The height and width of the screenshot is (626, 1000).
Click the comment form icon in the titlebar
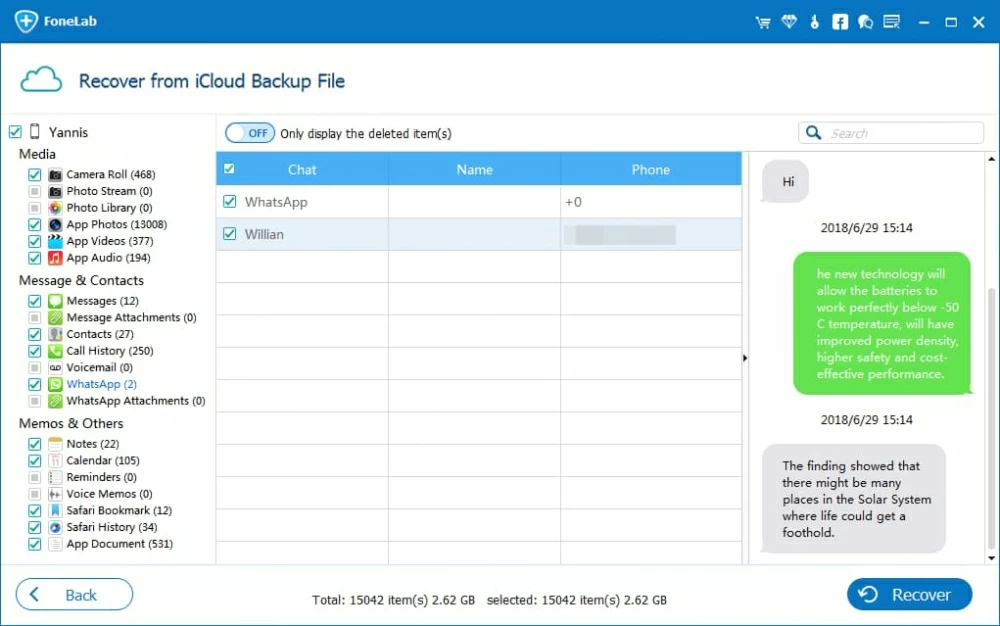click(891, 20)
